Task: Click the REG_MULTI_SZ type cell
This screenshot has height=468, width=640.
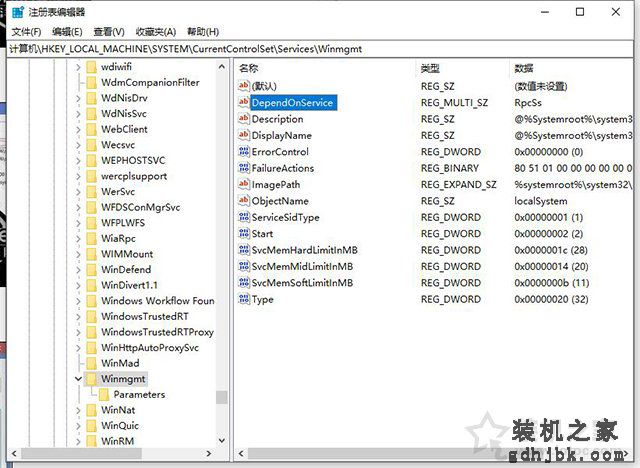Action: click(454, 102)
